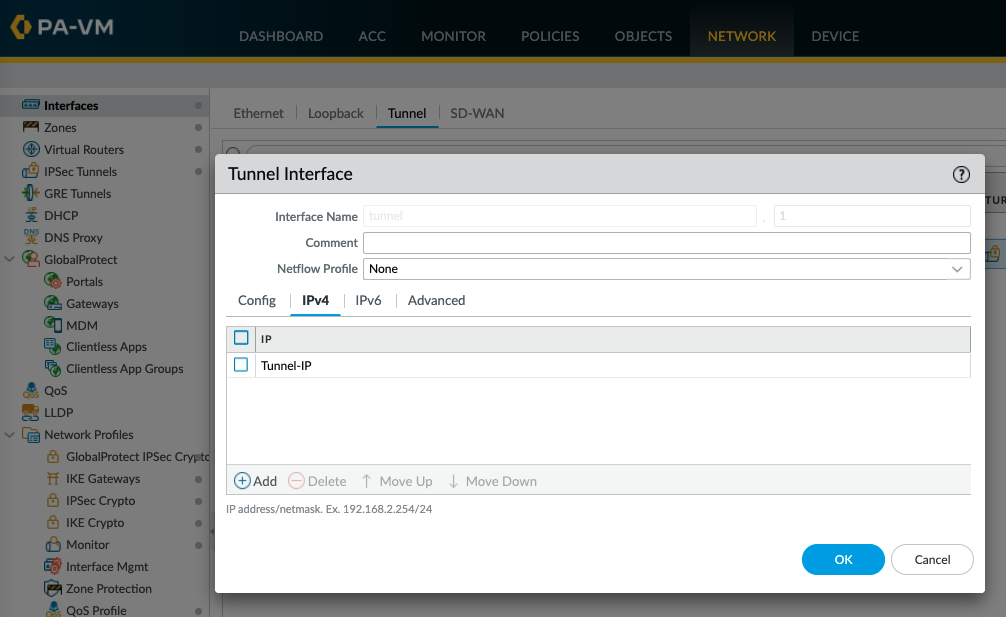Cancel the Tunnel Interface dialog
Image resolution: width=1006 pixels, height=617 pixels.
(932, 559)
